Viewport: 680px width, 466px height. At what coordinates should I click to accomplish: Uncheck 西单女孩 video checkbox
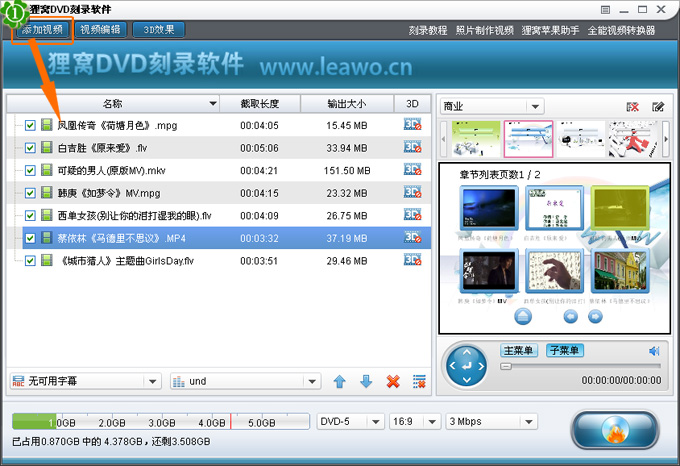point(30,216)
